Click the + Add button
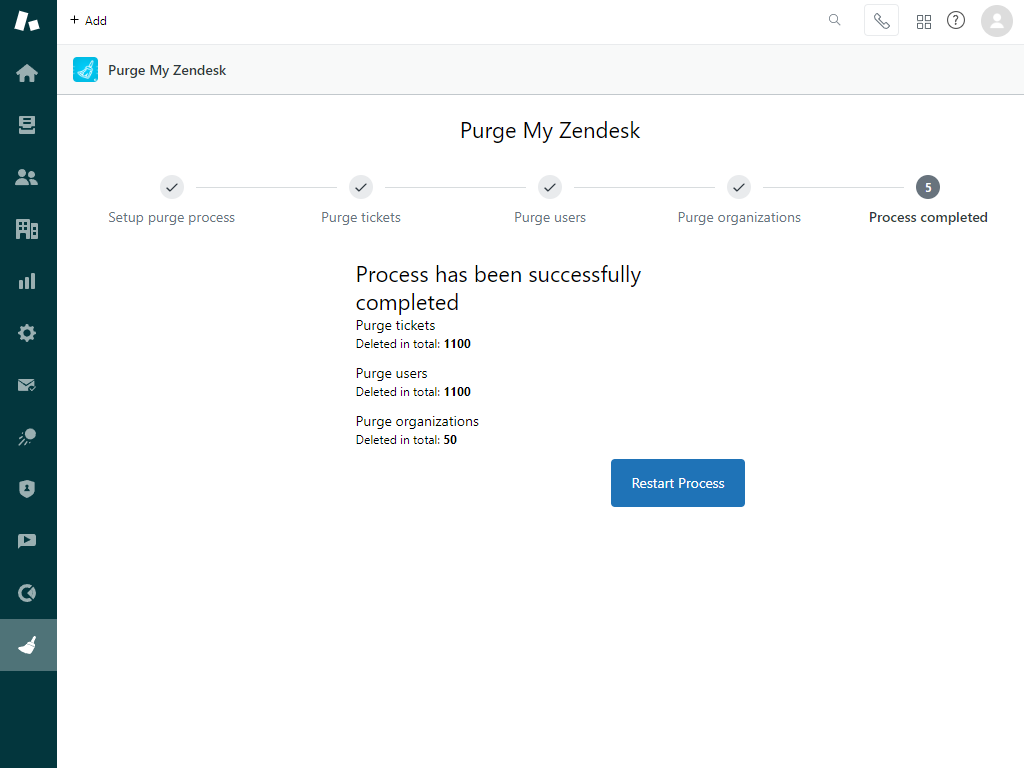 pos(88,20)
